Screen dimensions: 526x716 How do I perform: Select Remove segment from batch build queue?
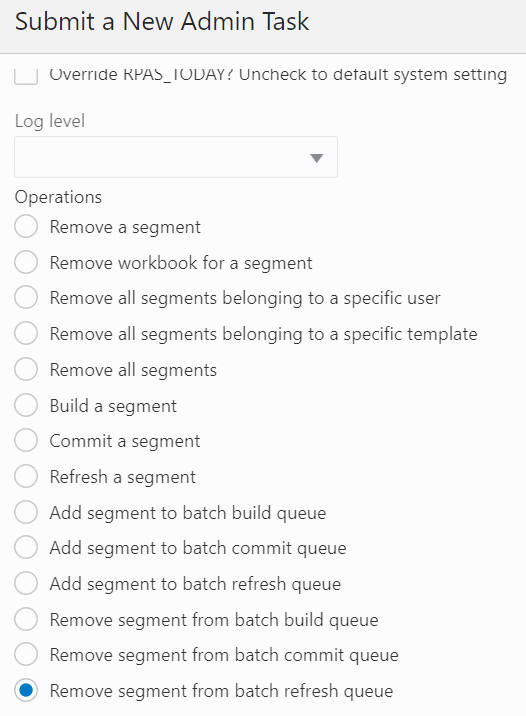coord(26,620)
